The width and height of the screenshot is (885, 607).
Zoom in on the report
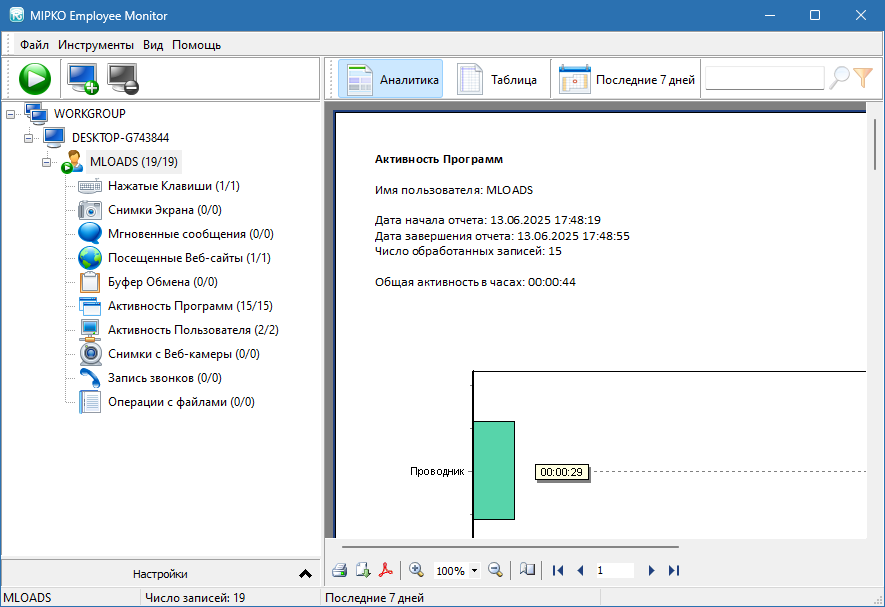pyautogui.click(x=417, y=570)
